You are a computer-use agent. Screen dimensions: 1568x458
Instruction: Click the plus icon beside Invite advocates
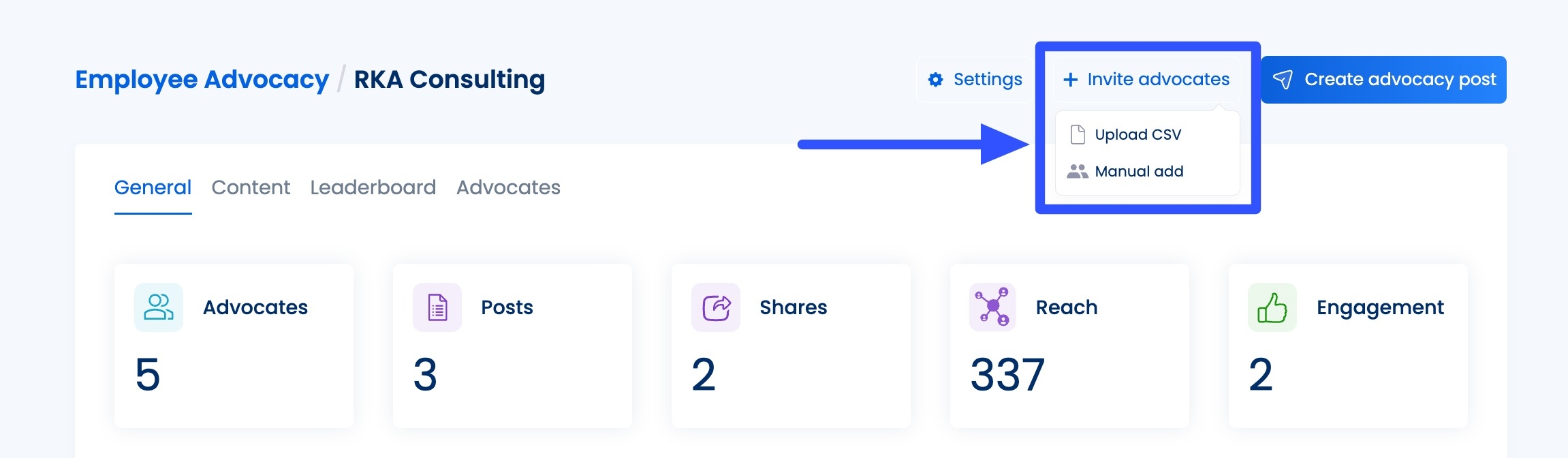pyautogui.click(x=1070, y=80)
